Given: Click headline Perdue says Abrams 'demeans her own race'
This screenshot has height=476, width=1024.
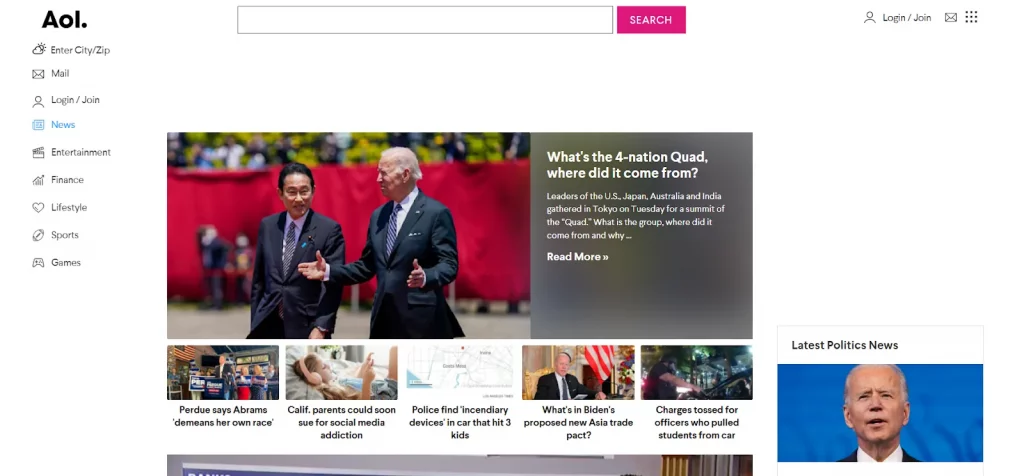Looking at the screenshot, I should click(x=223, y=416).
